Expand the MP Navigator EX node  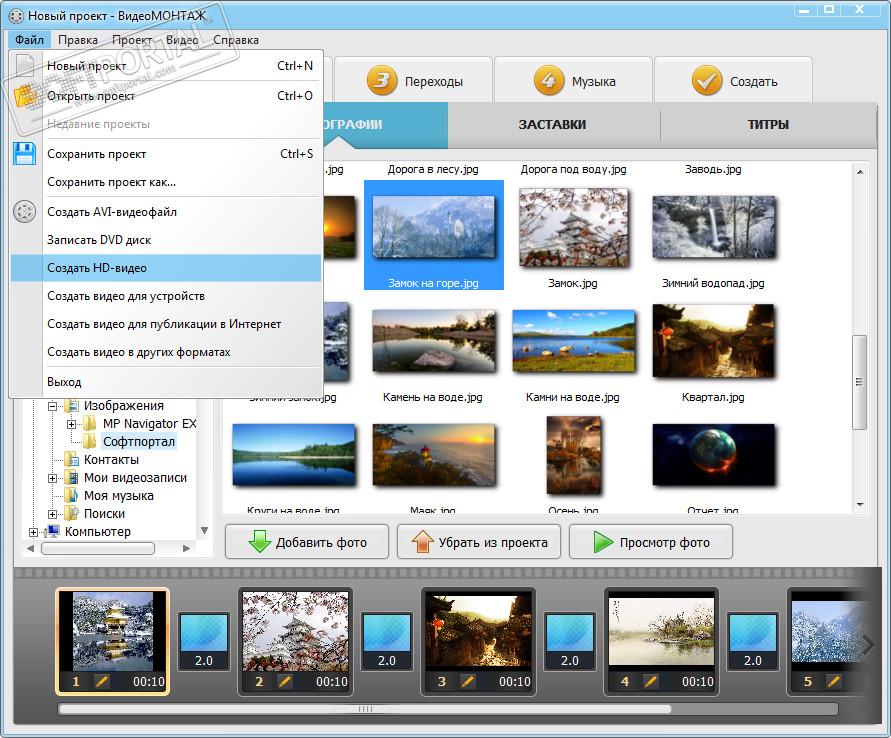pos(71,424)
